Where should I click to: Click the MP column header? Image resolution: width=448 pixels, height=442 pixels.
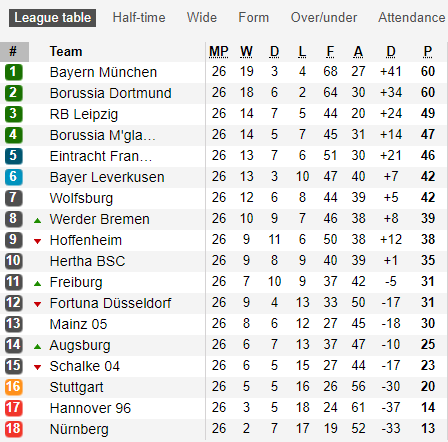(219, 52)
